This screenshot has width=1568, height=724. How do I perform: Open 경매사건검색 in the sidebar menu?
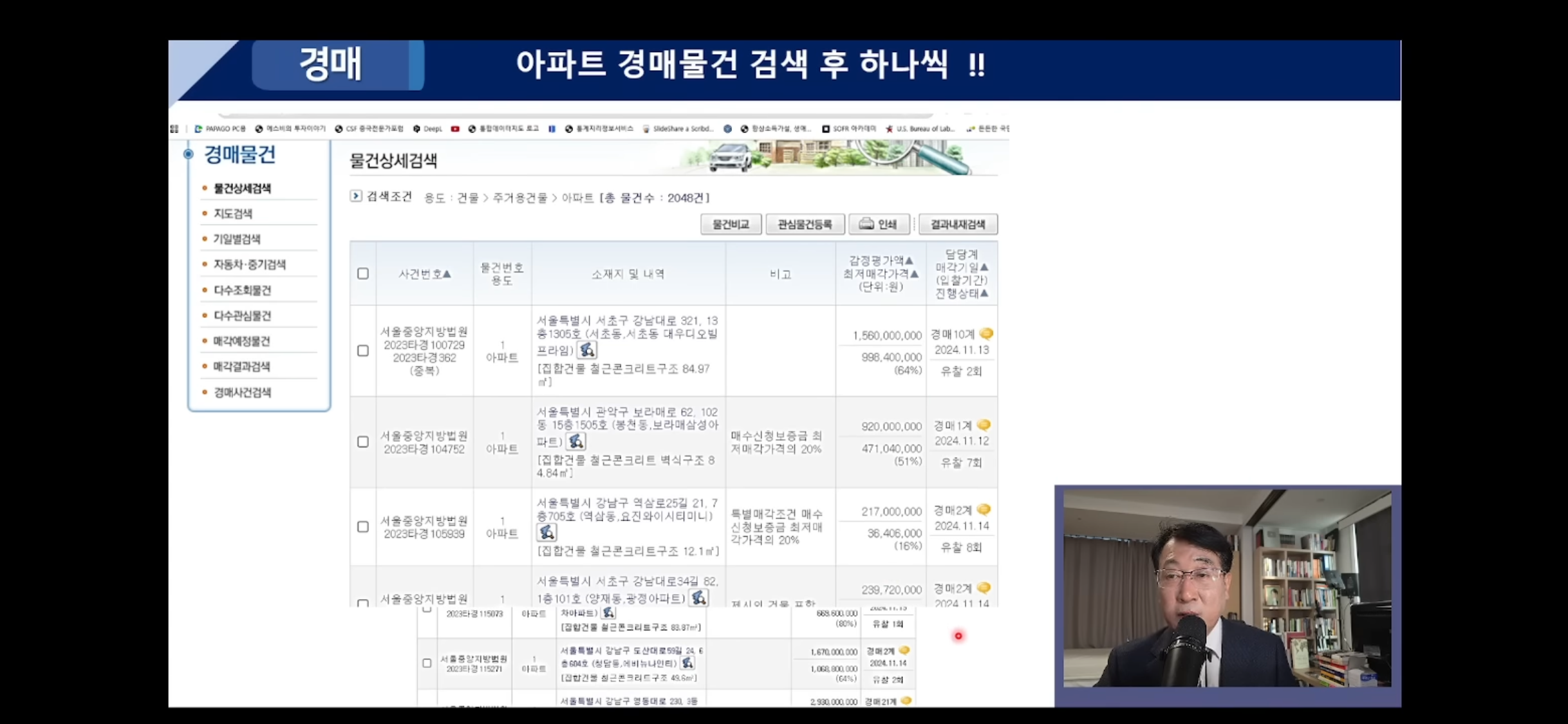coord(242,392)
